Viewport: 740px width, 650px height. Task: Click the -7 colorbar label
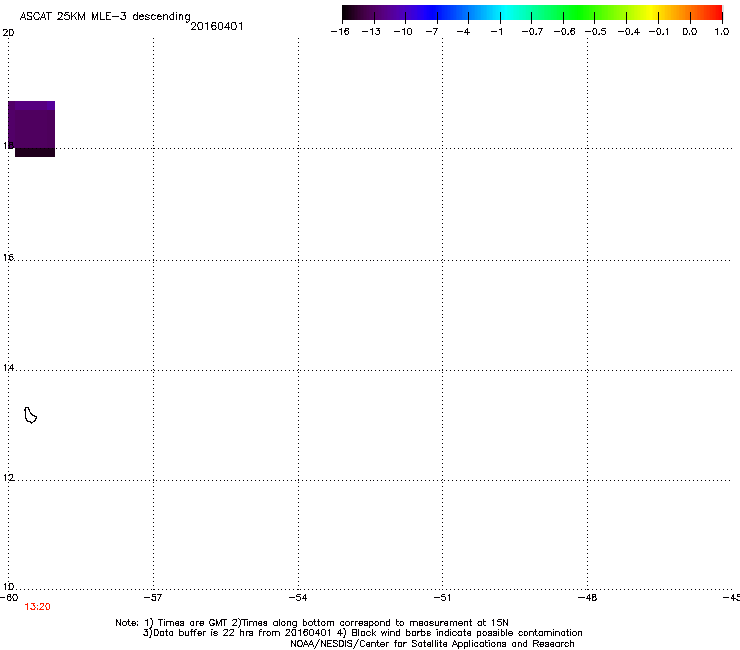[432, 32]
